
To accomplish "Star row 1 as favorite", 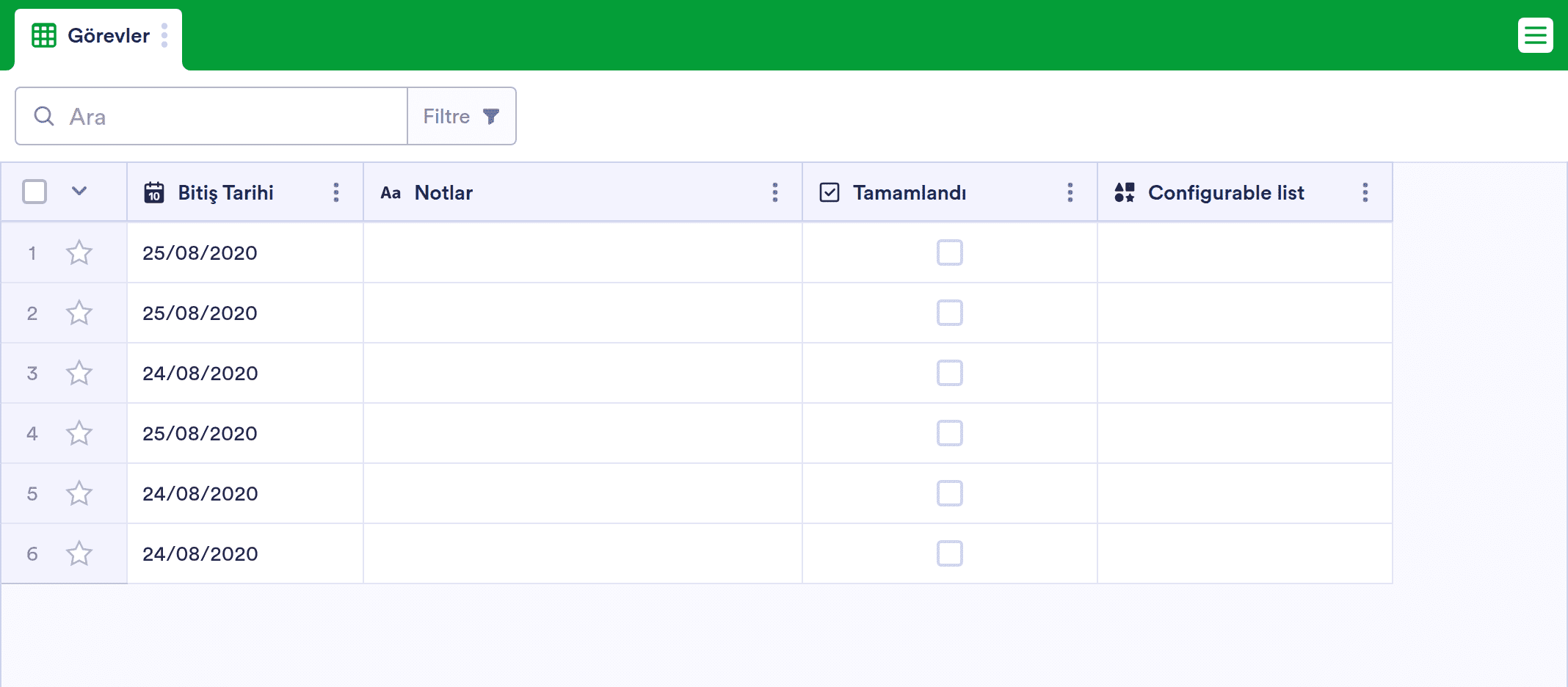I will 79,252.
